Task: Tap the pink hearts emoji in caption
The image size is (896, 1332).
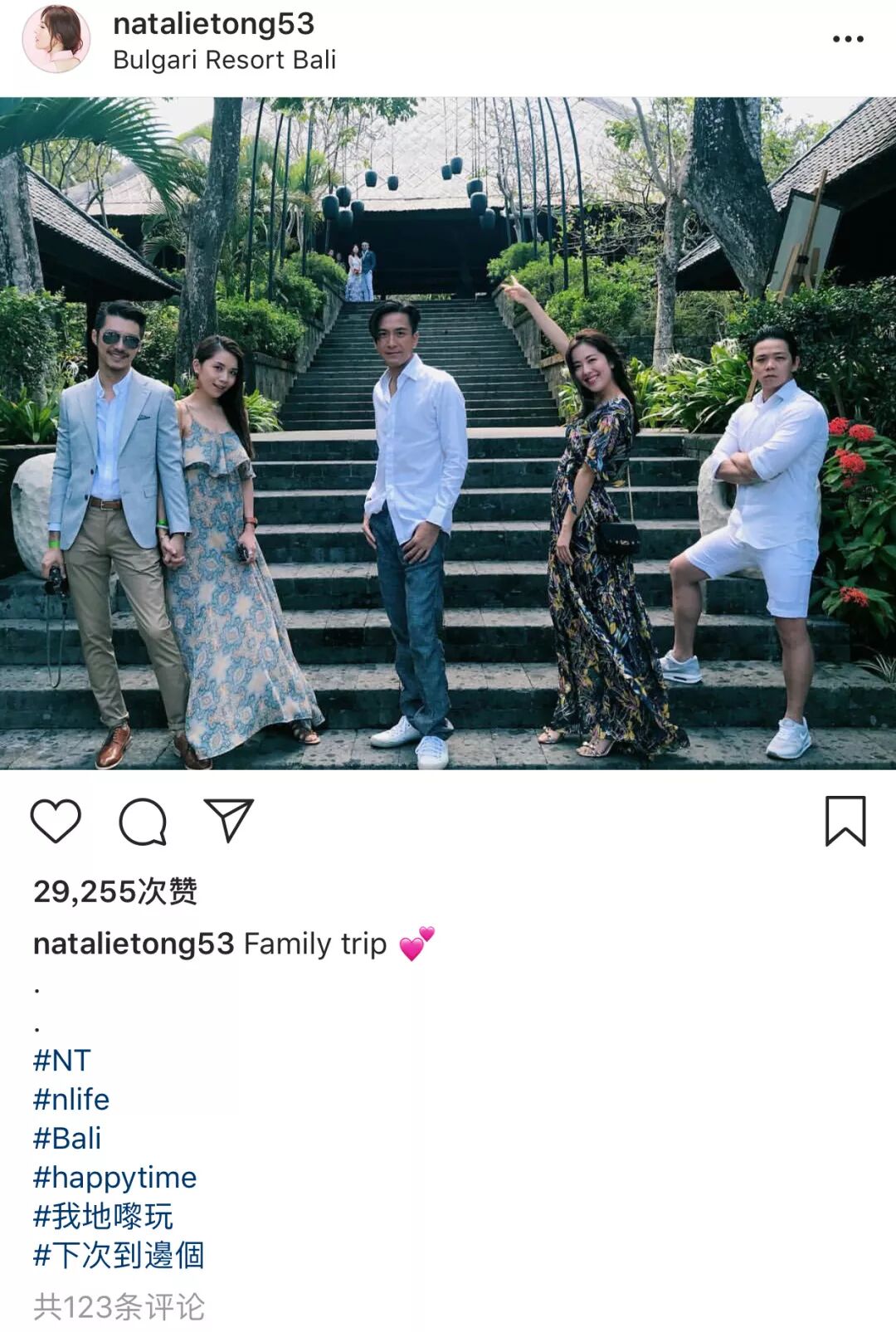Action: click(416, 944)
